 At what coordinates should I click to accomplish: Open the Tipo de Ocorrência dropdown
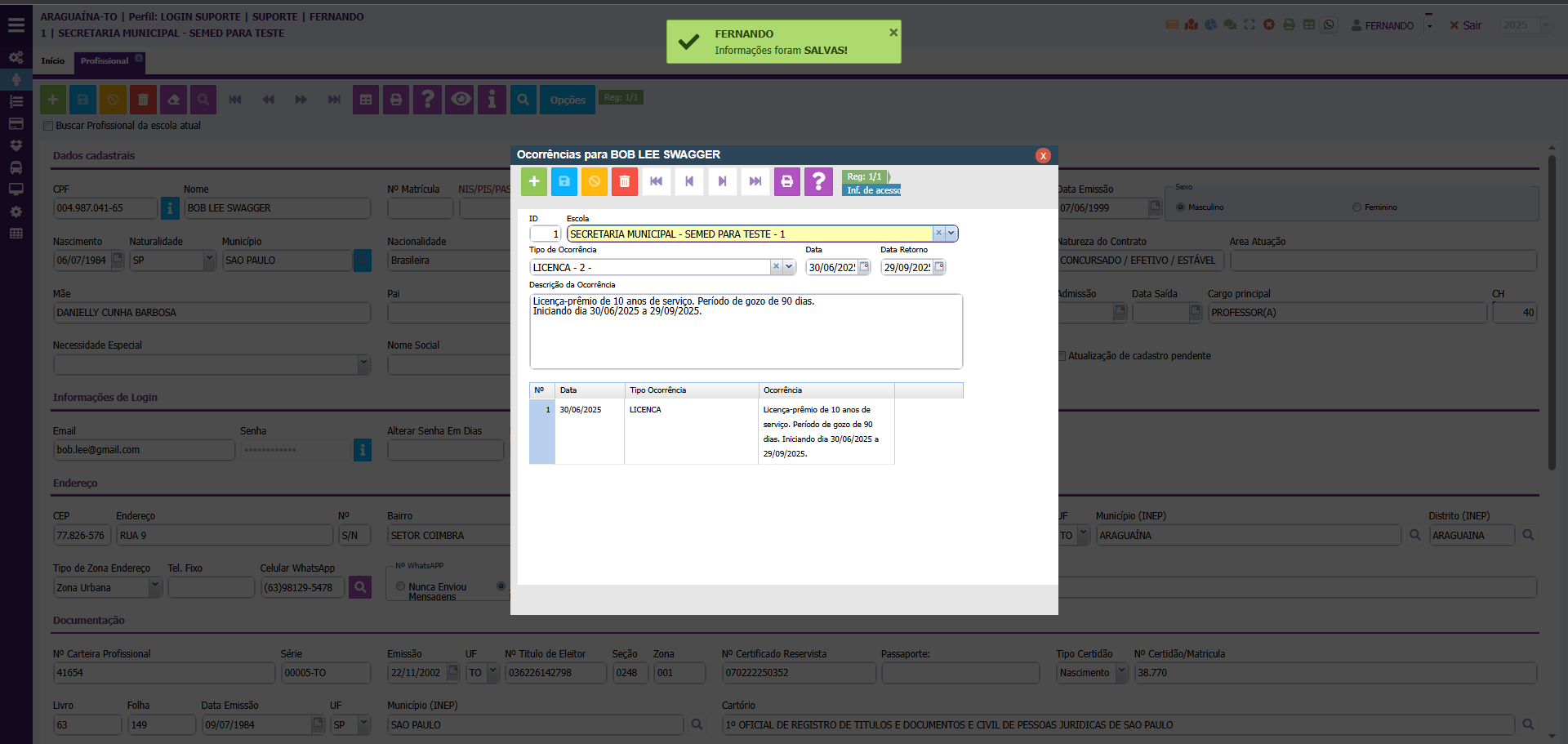(x=789, y=267)
